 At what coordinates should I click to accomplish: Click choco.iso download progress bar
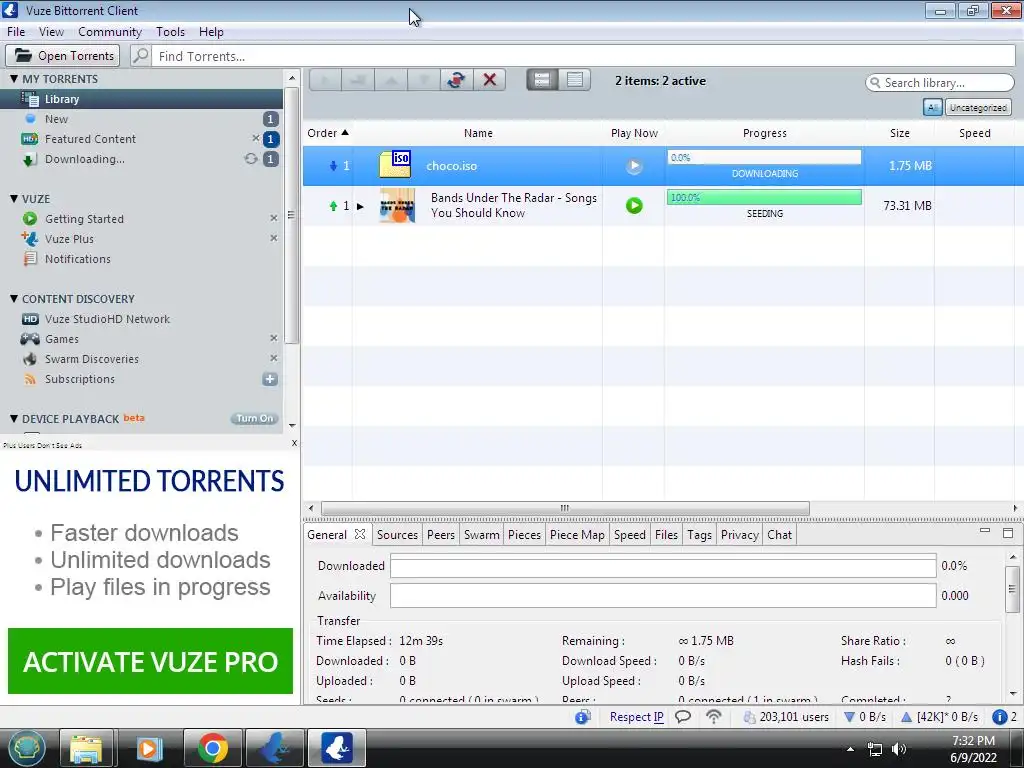tap(764, 157)
